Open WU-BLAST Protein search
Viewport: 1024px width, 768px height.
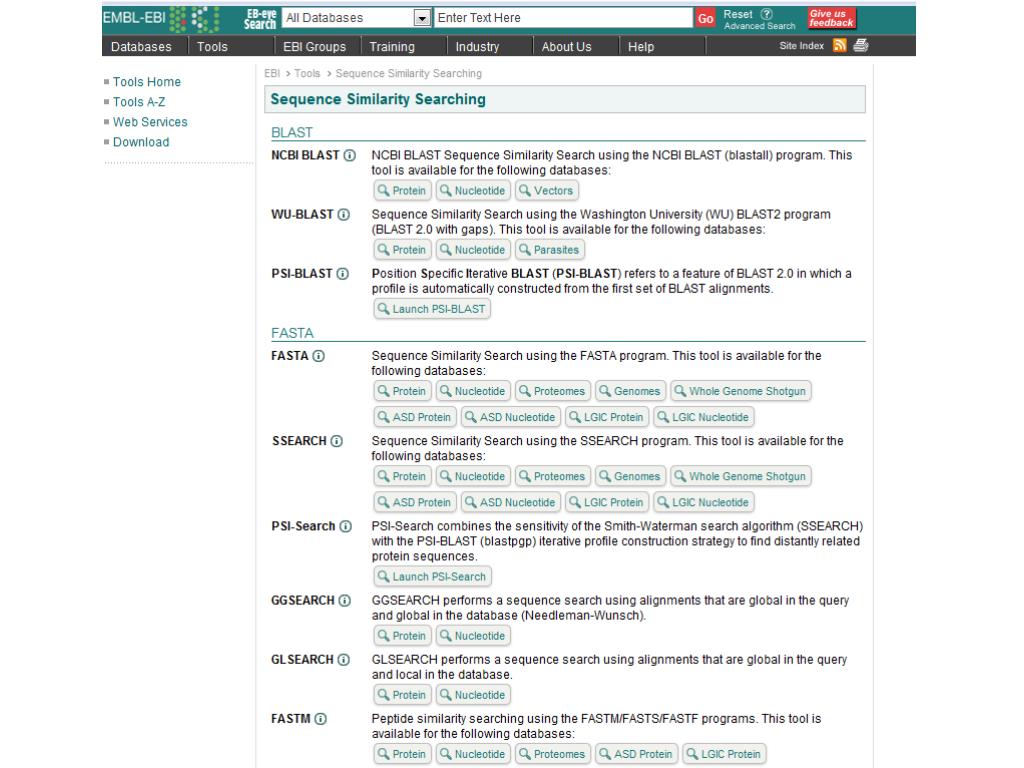402,250
